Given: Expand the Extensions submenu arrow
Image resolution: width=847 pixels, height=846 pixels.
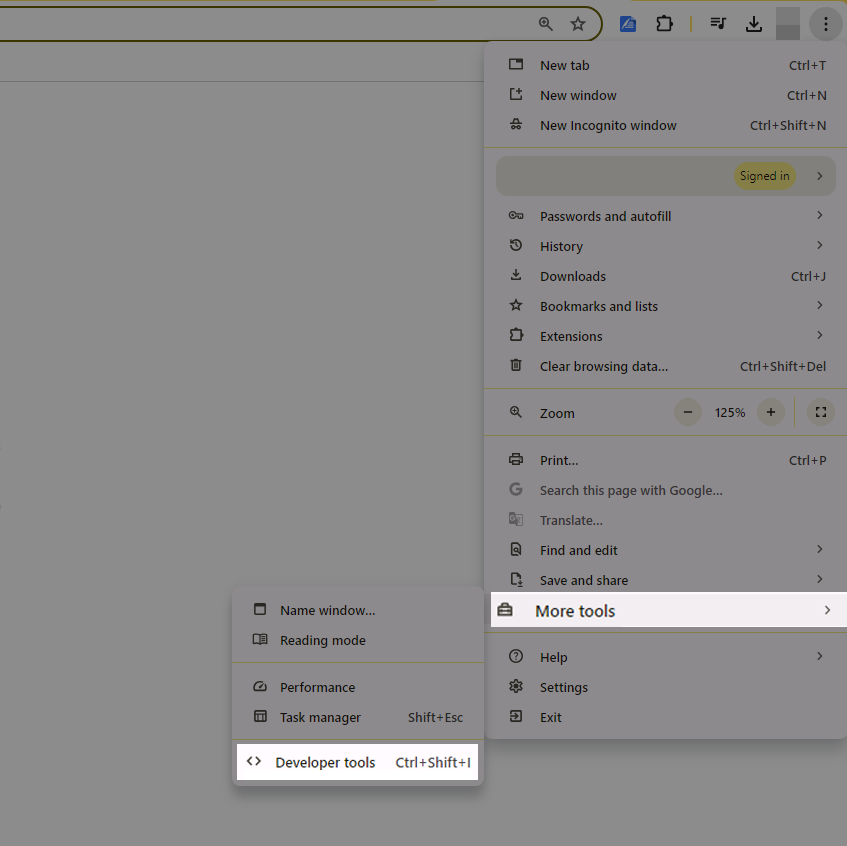Looking at the screenshot, I should coord(819,335).
